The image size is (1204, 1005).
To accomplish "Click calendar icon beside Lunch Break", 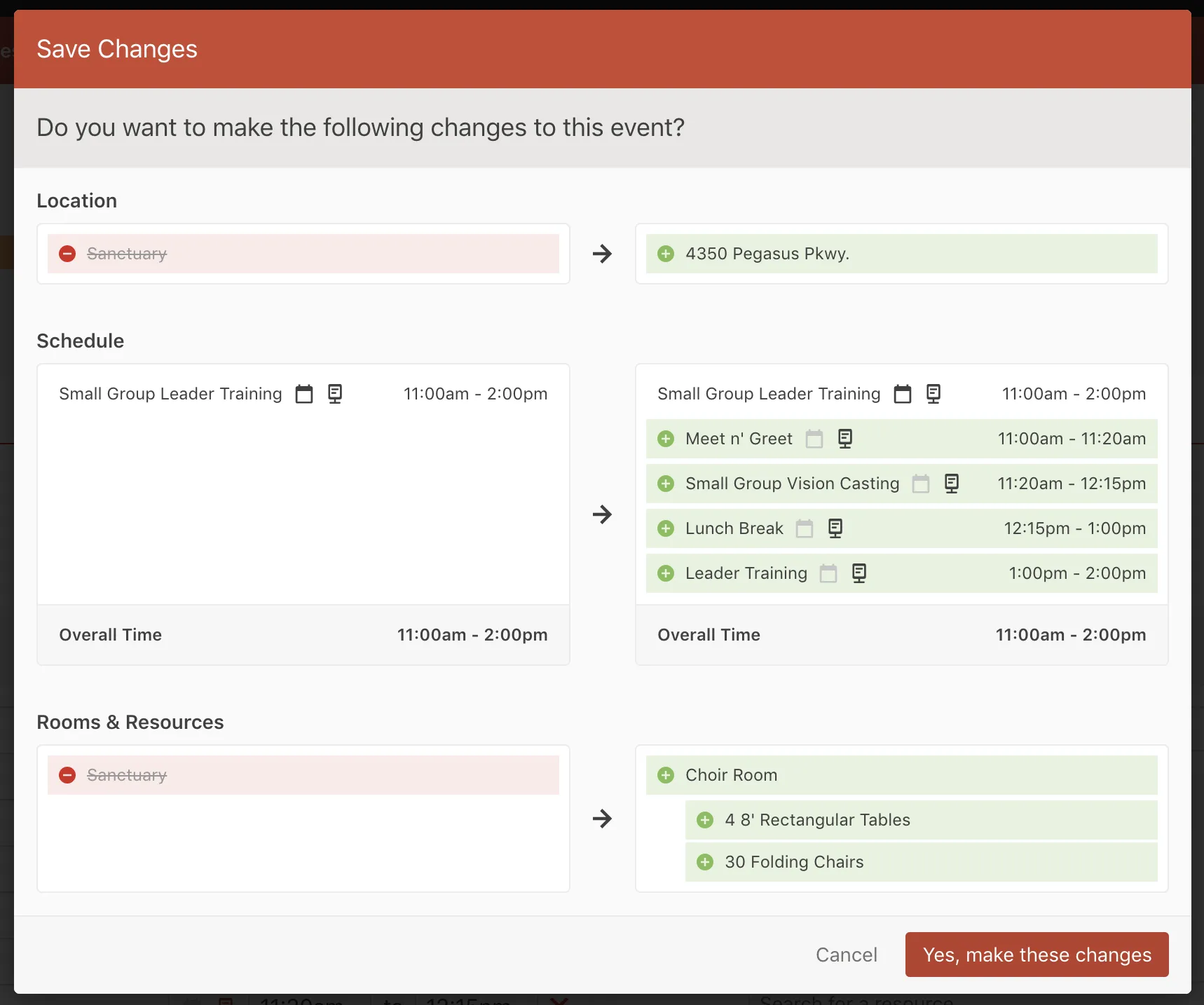I will pos(805,528).
